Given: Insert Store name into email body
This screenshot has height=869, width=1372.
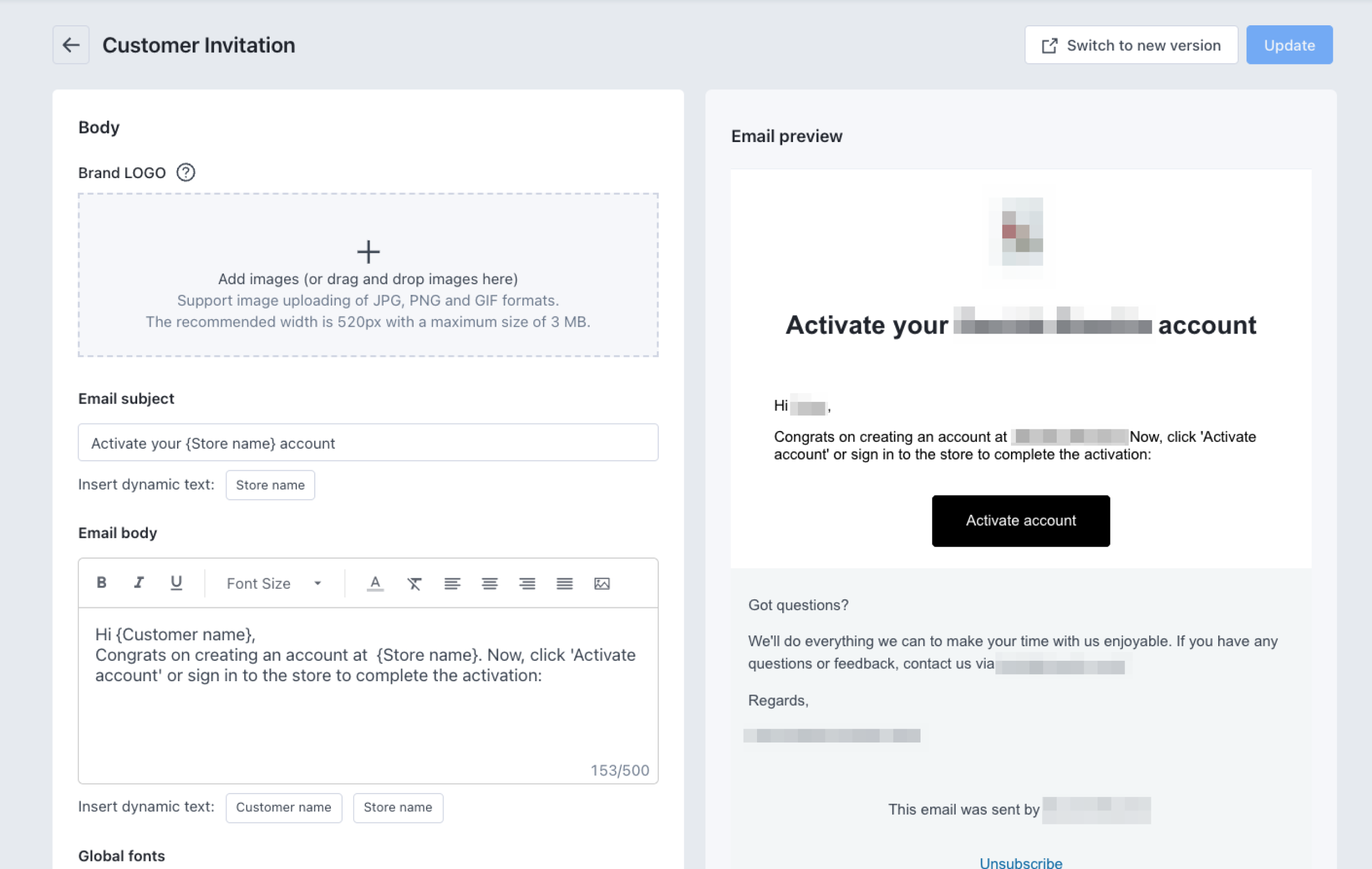Looking at the screenshot, I should 398,808.
